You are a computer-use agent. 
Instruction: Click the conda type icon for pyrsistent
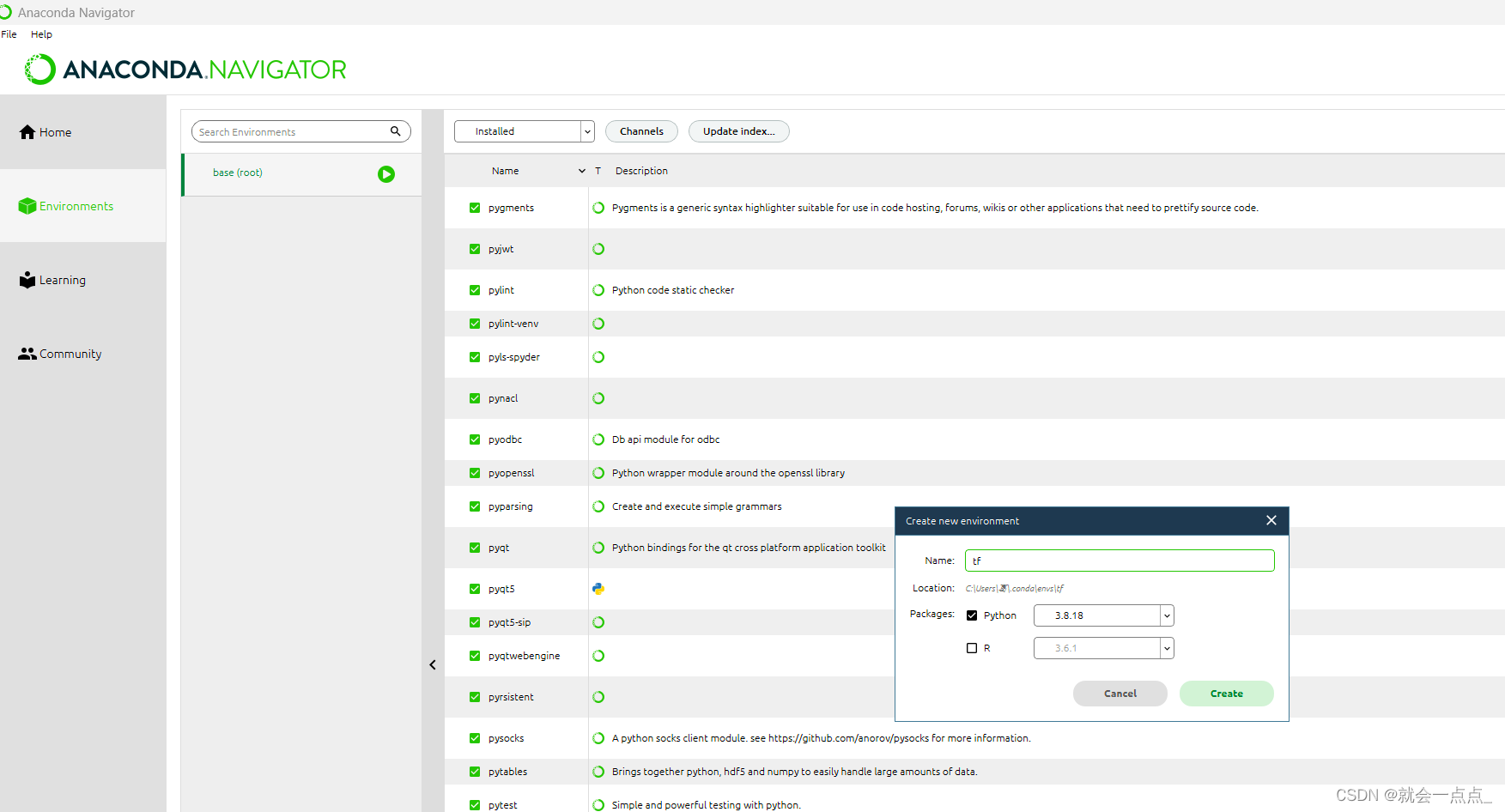pos(598,697)
